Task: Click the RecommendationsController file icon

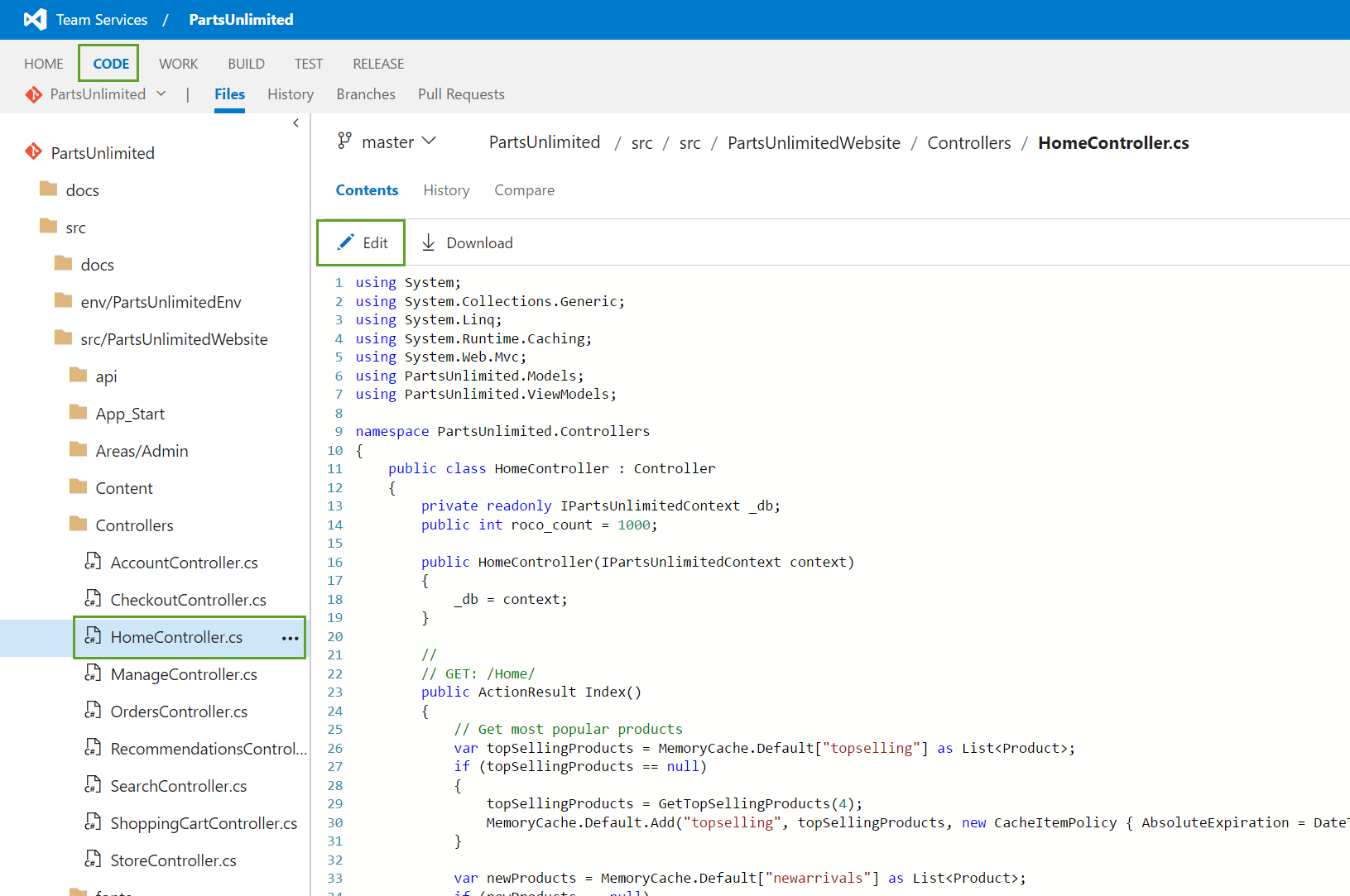Action: click(93, 747)
